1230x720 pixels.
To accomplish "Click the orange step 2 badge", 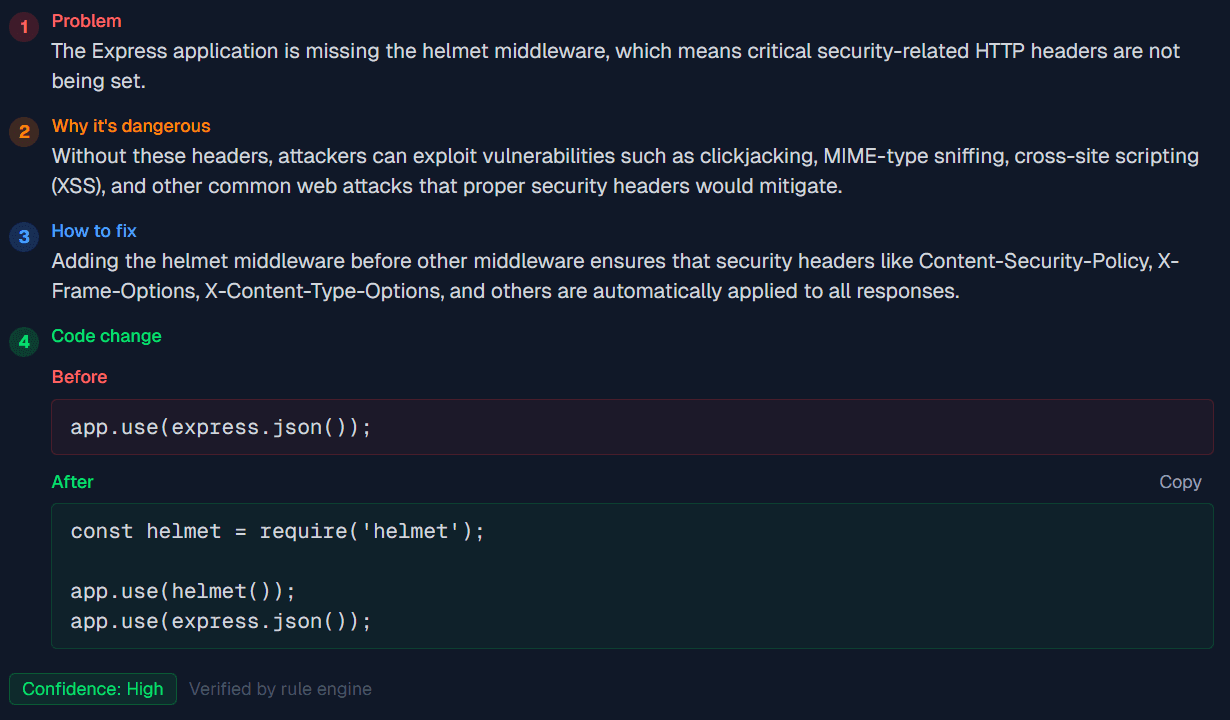I will click(23, 132).
